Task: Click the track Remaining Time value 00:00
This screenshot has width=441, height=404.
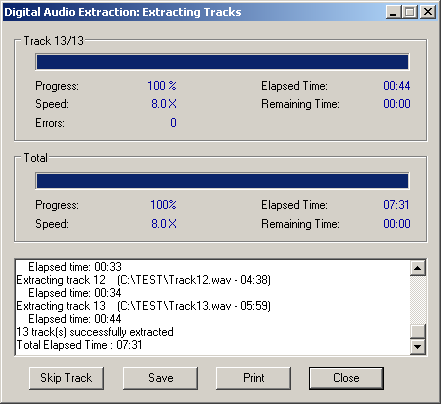Action: pyautogui.click(x=397, y=104)
